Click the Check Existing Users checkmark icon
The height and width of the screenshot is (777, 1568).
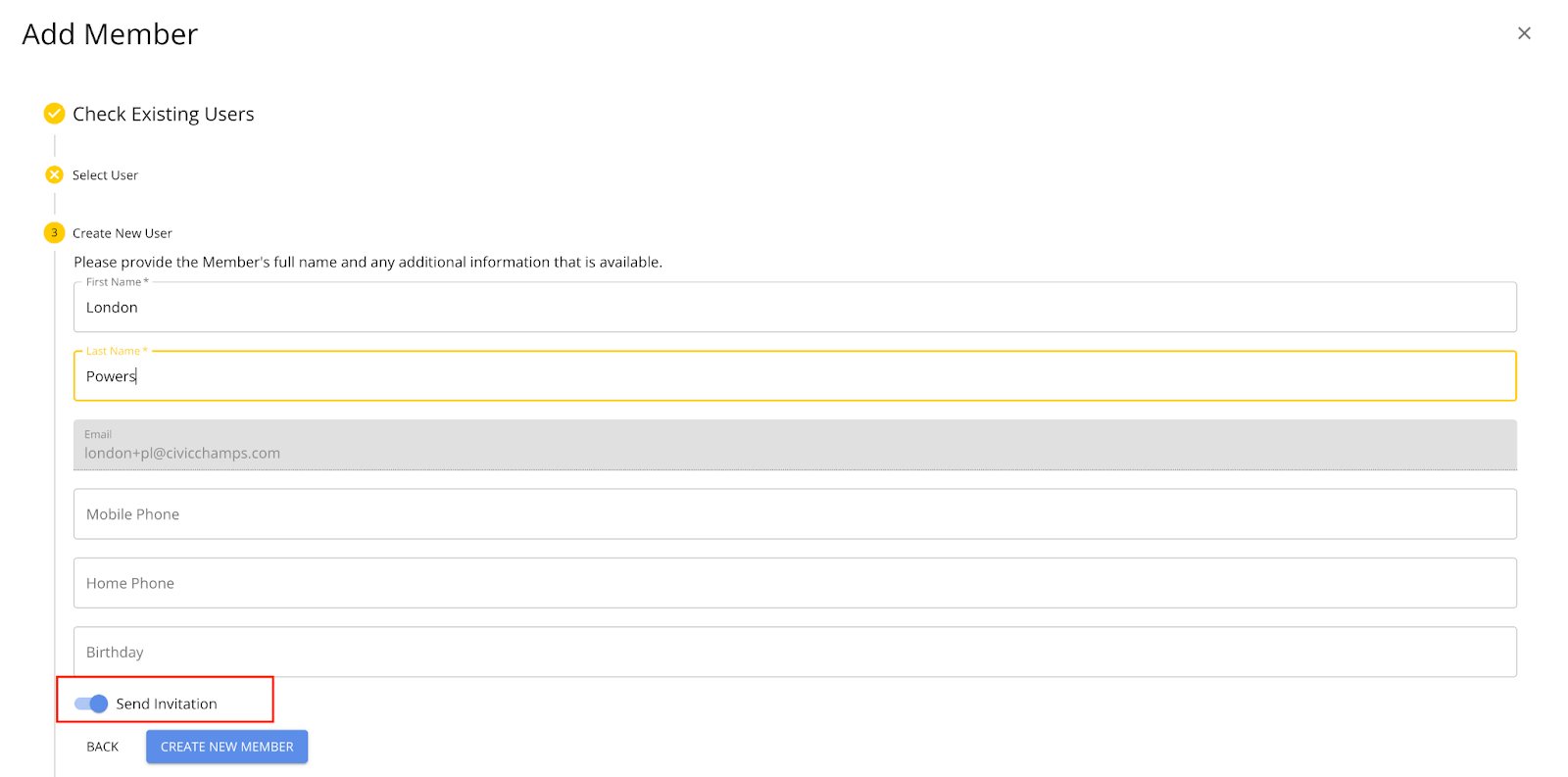point(55,114)
